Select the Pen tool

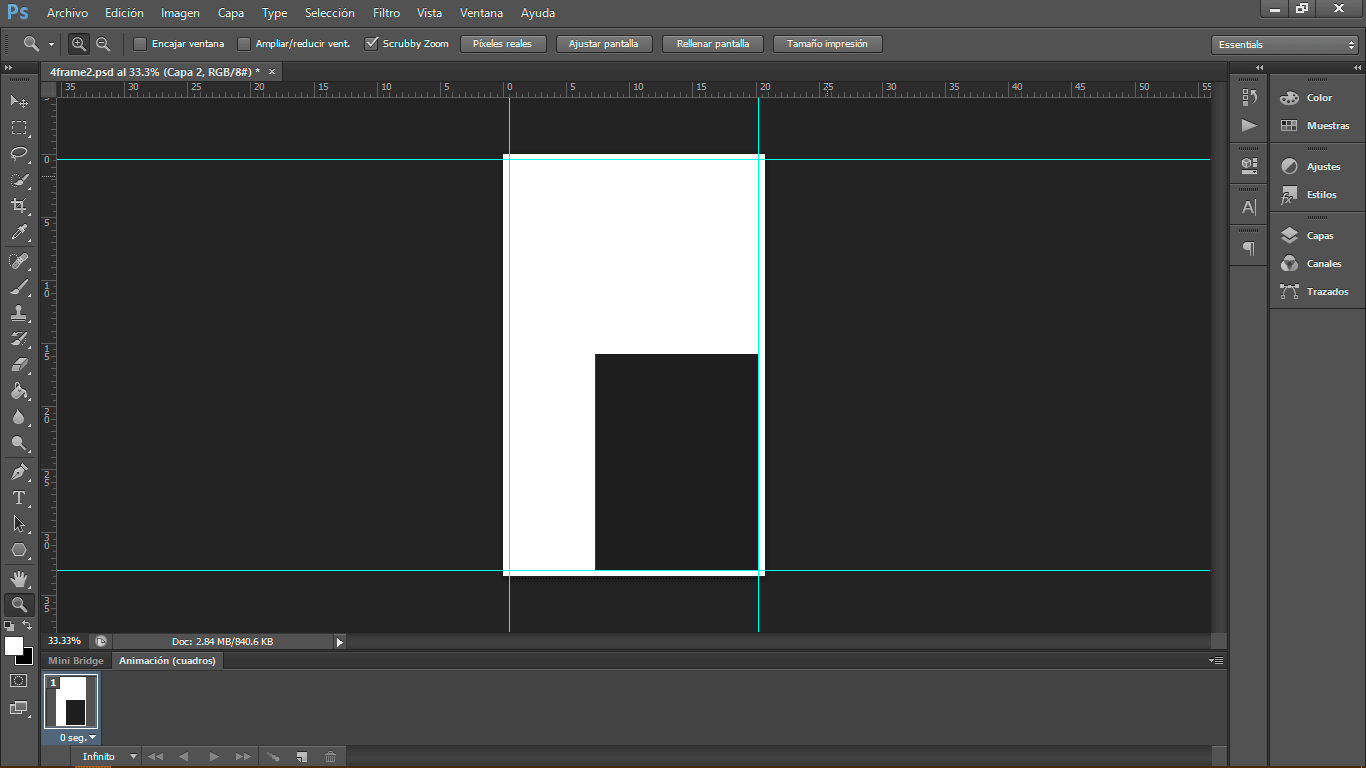click(19, 472)
